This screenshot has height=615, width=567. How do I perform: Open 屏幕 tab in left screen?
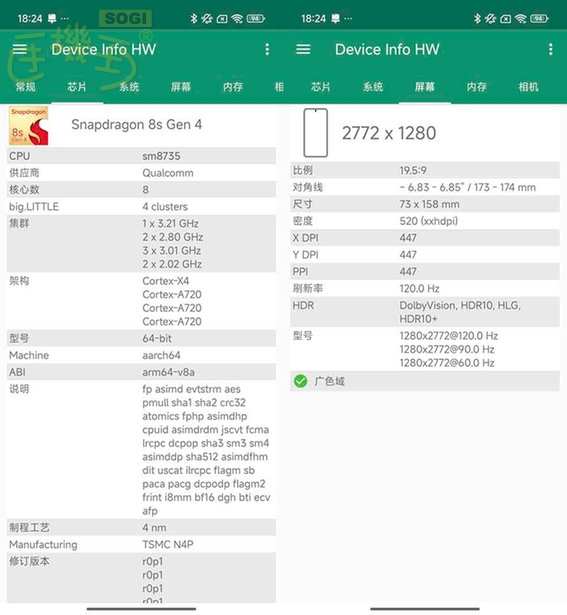pyautogui.click(x=181, y=87)
